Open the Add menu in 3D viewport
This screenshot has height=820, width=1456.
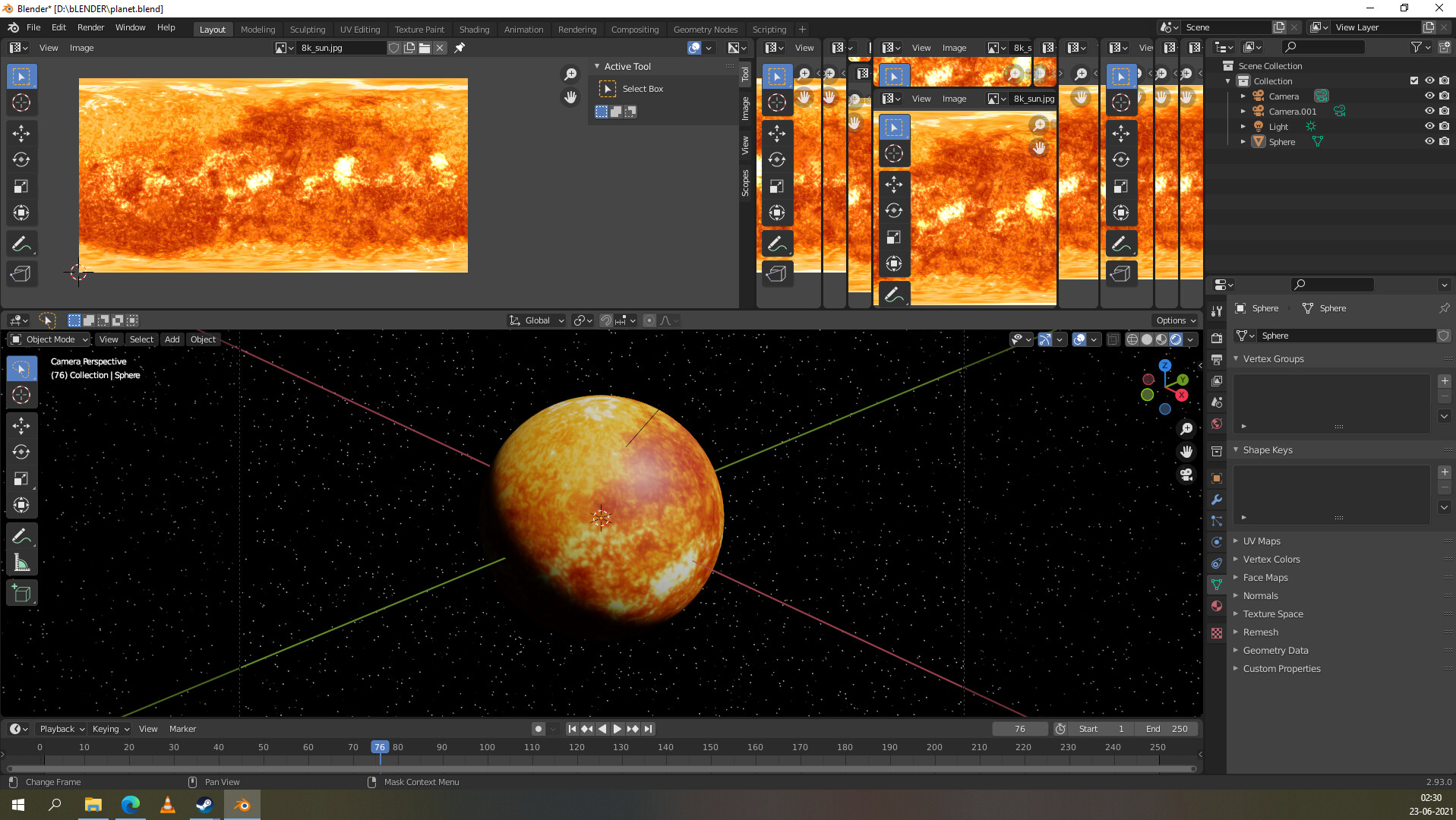(172, 339)
